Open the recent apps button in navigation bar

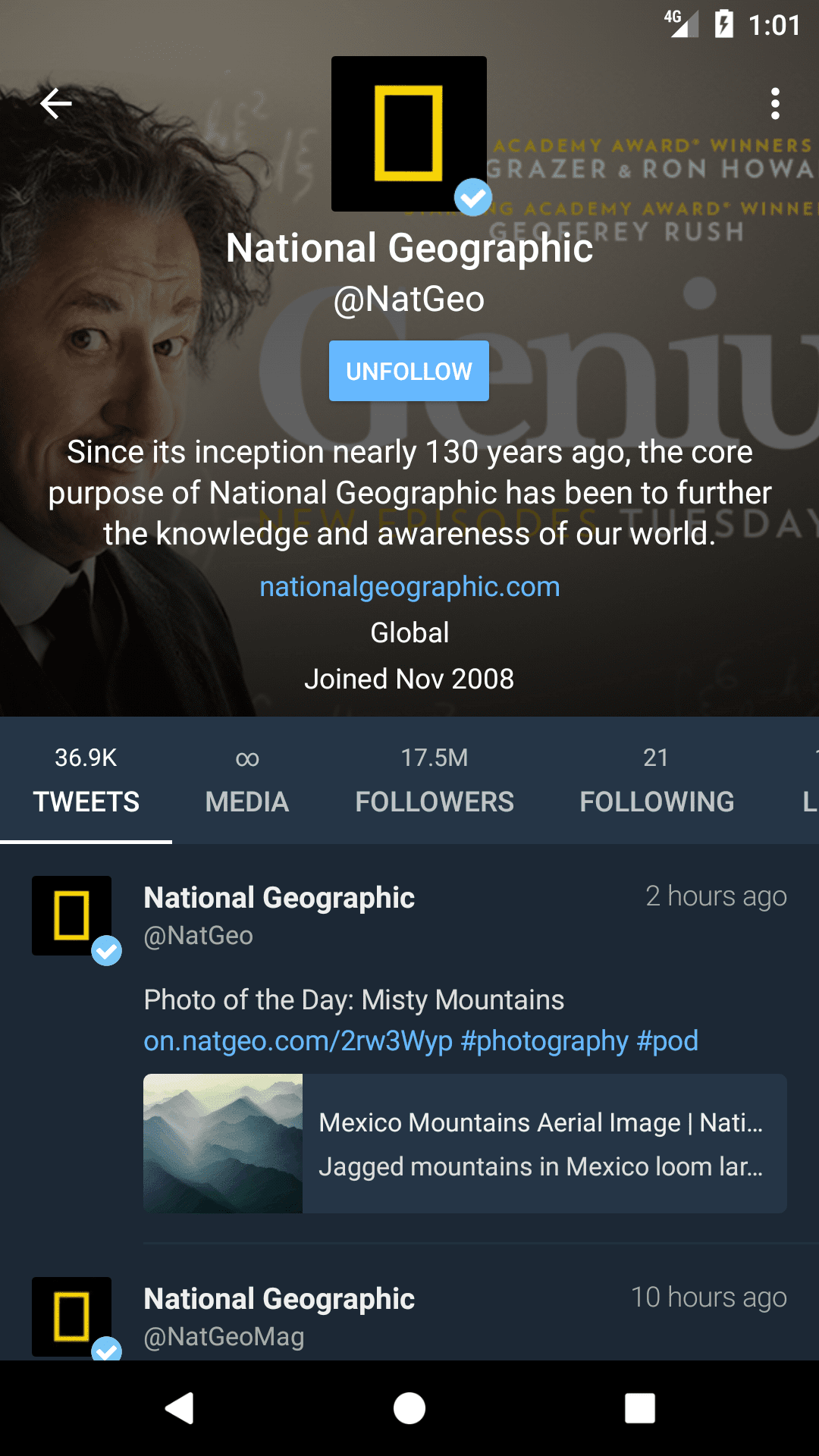click(639, 1409)
